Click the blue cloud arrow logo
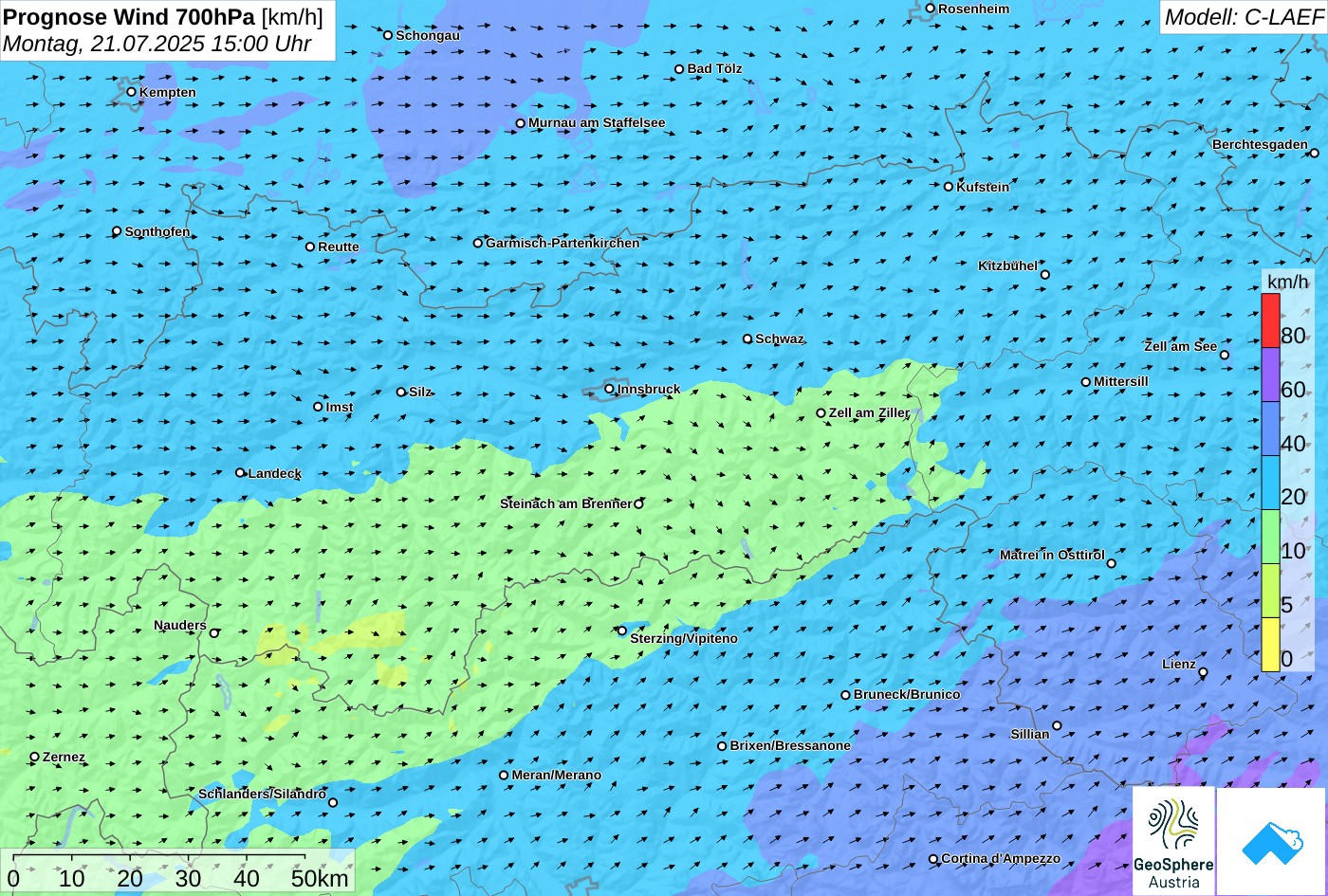Screen dimensions: 1328x896 tap(1271, 841)
